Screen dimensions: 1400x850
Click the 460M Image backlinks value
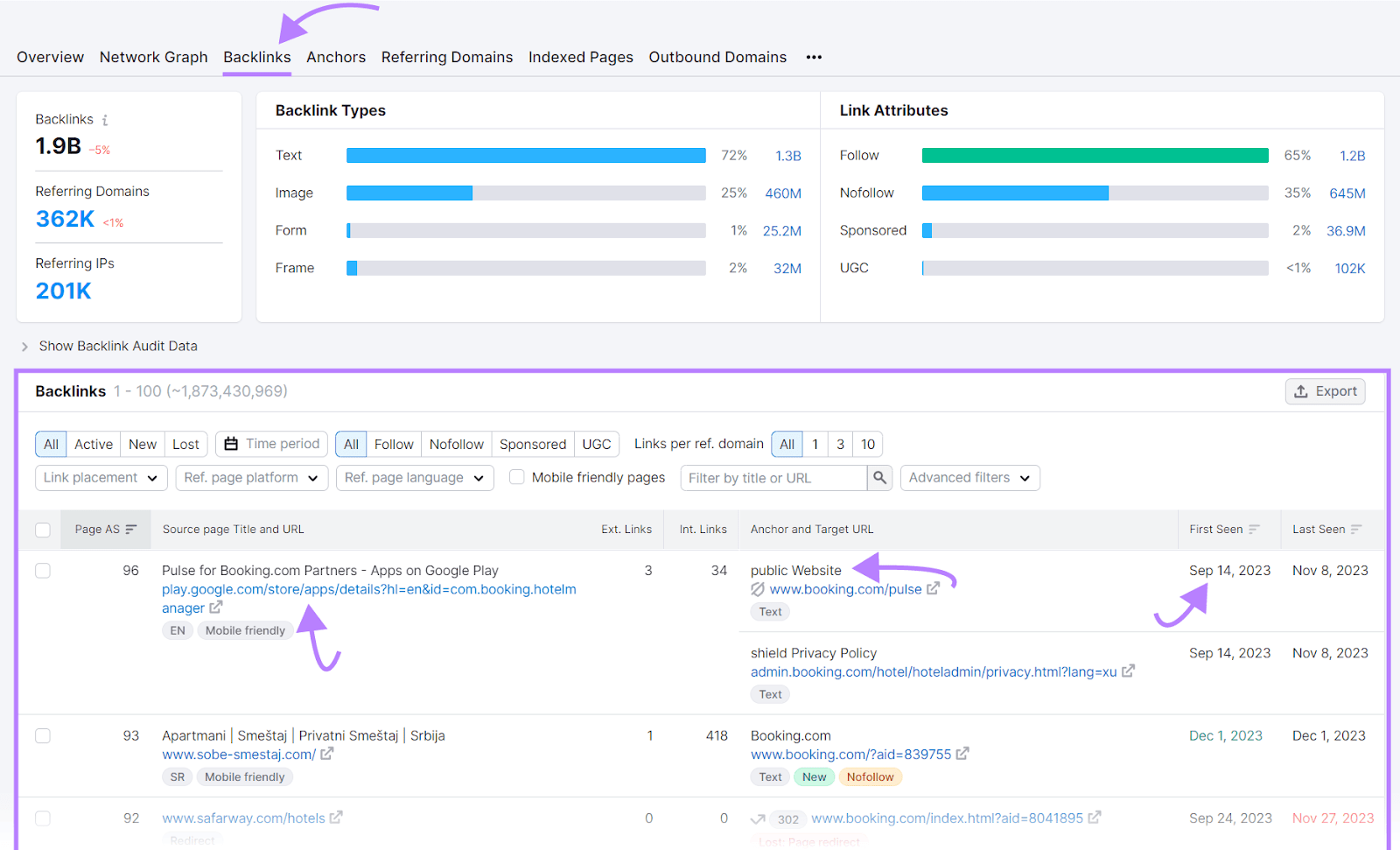[x=783, y=193]
